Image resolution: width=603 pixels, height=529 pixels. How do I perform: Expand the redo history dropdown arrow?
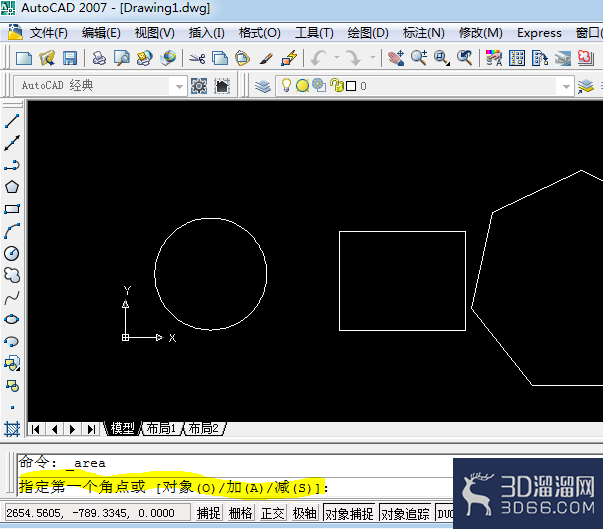click(x=373, y=58)
